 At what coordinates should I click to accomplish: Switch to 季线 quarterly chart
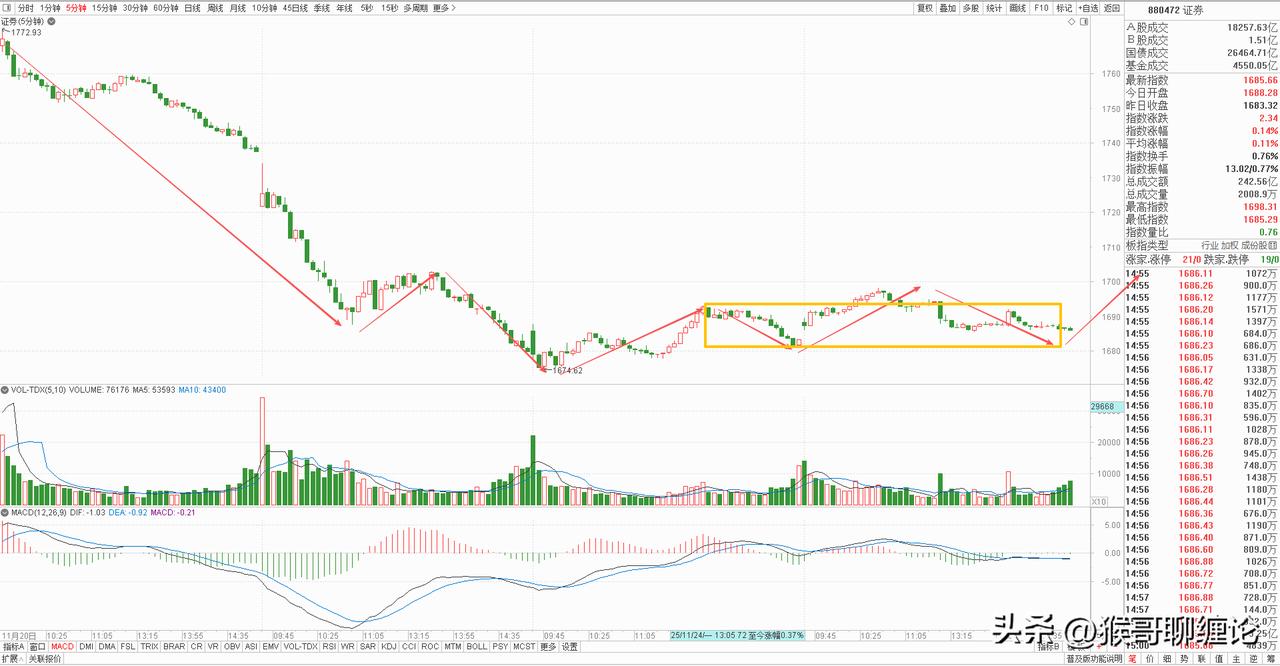pos(322,8)
